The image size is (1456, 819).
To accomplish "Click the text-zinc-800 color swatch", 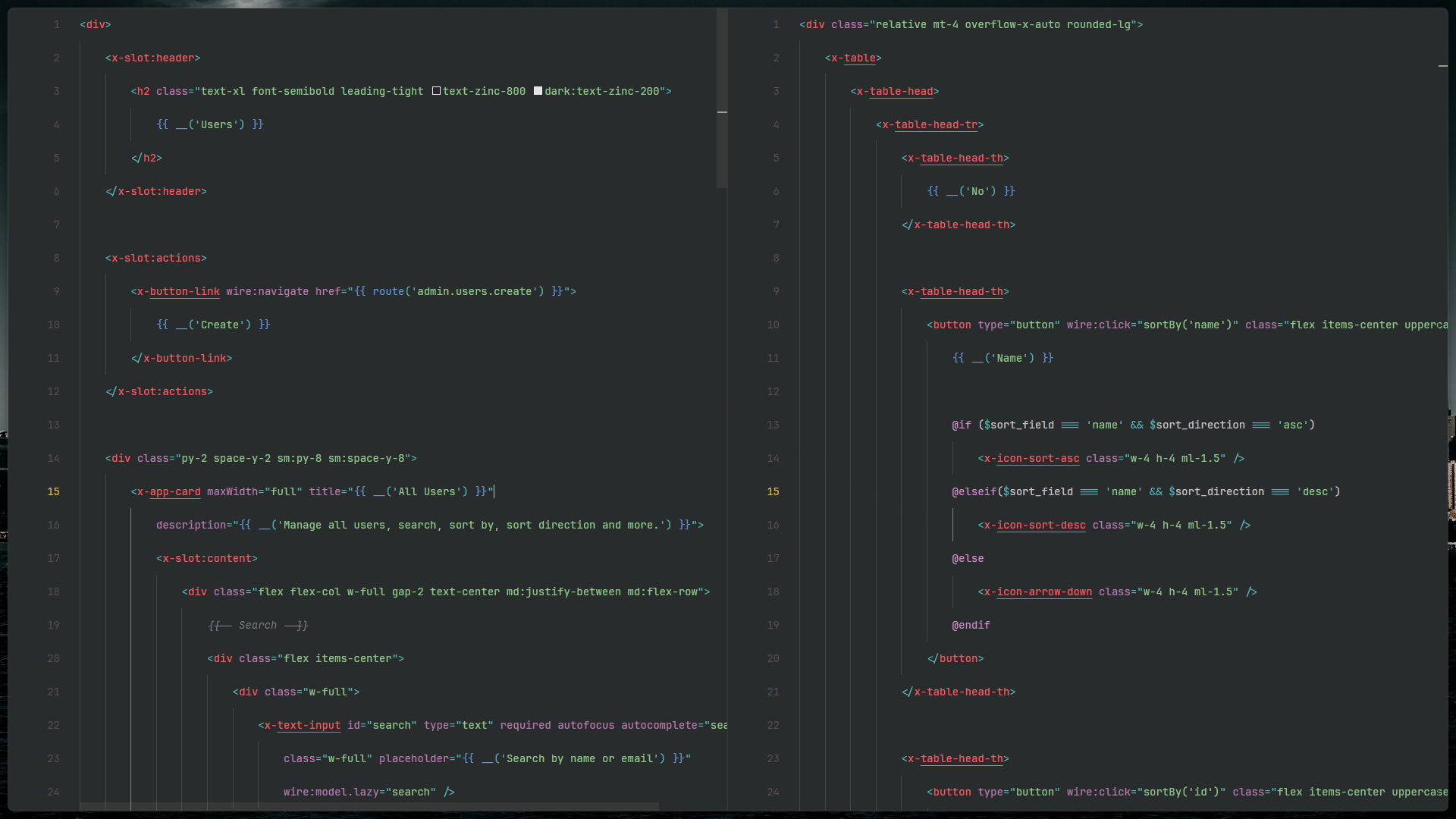I will (436, 91).
